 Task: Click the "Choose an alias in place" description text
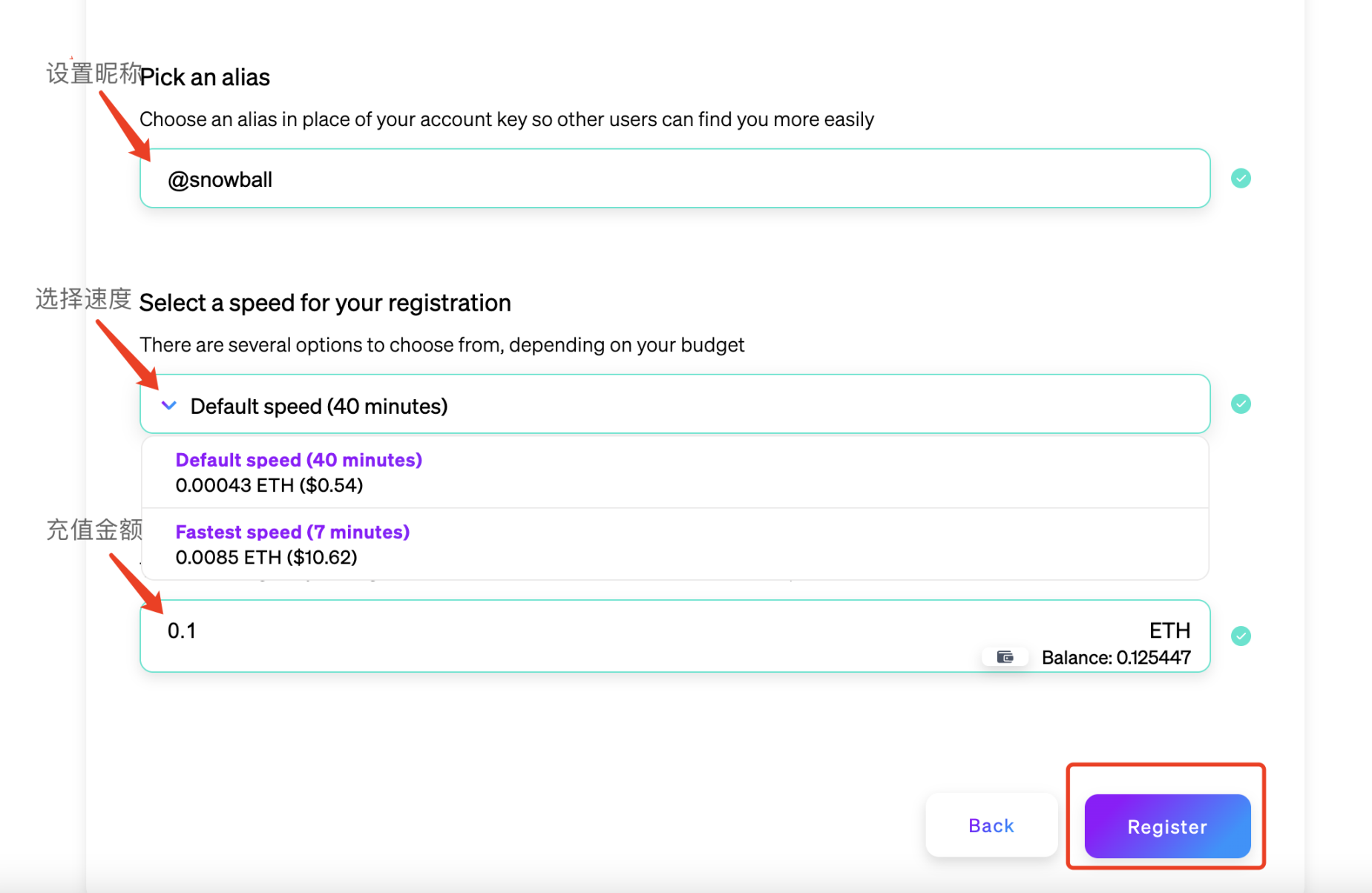click(x=506, y=119)
